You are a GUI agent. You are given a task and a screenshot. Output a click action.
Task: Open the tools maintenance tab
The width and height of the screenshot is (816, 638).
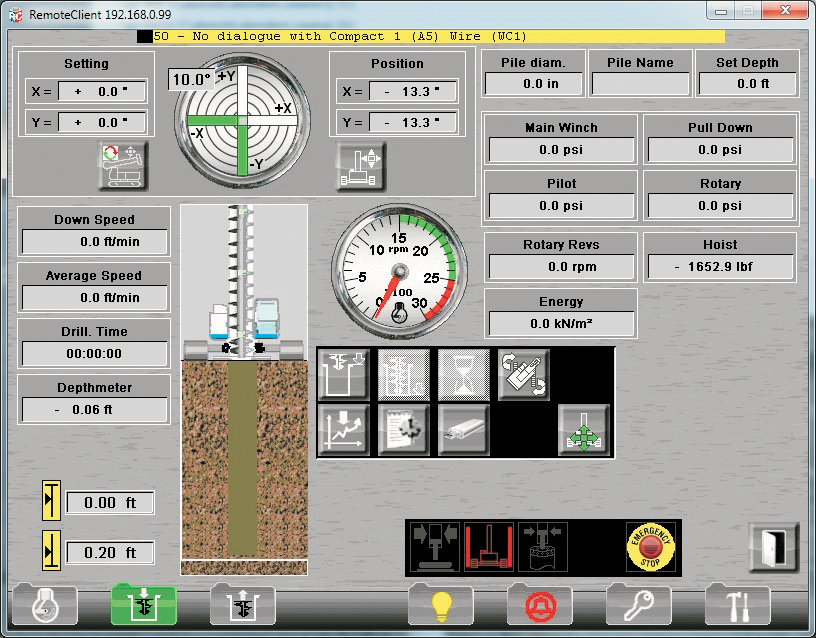(737, 607)
